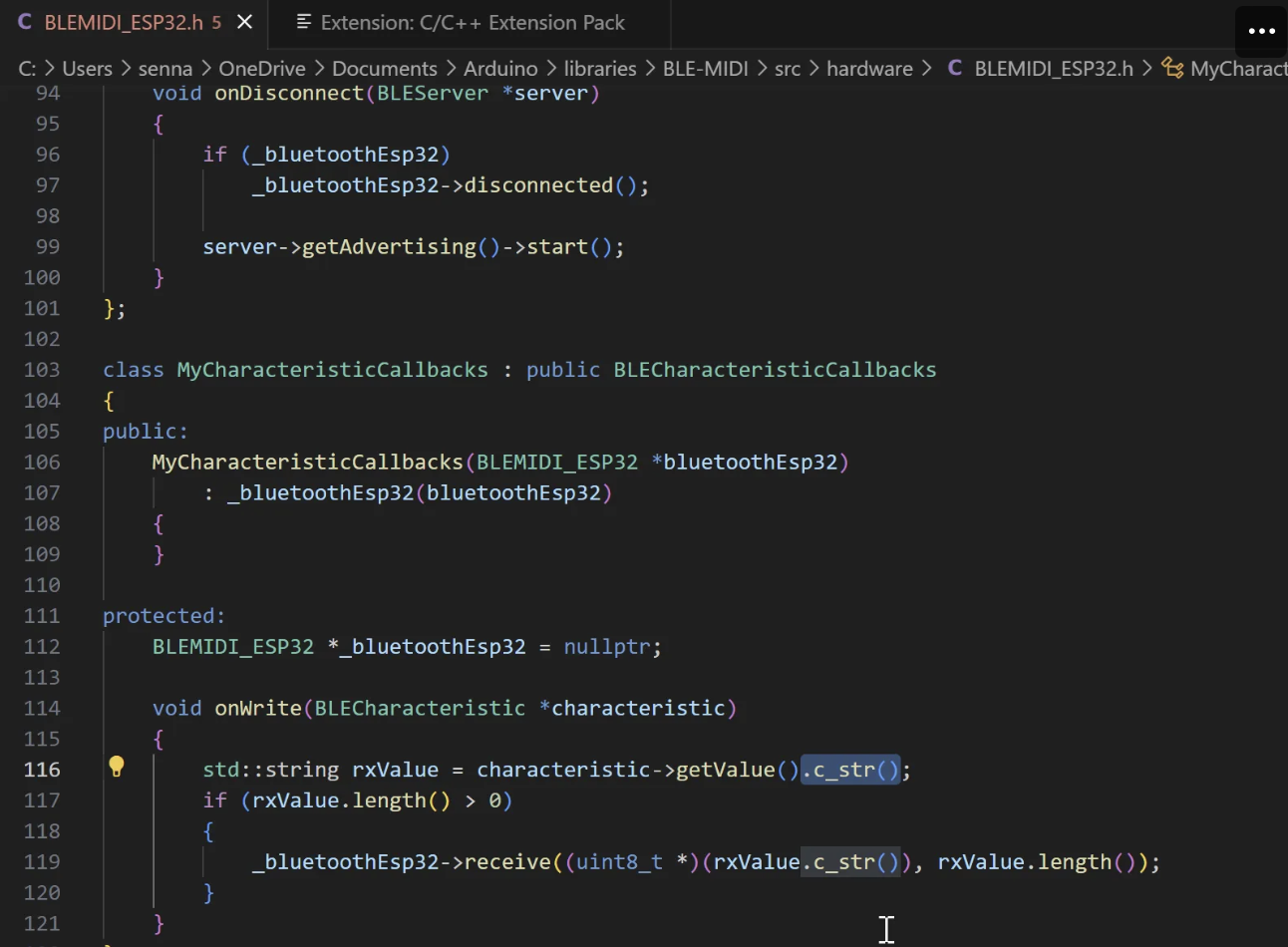The width and height of the screenshot is (1288, 947).
Task: Click 'onDisconnect' function name on line 94
Action: 289,93
